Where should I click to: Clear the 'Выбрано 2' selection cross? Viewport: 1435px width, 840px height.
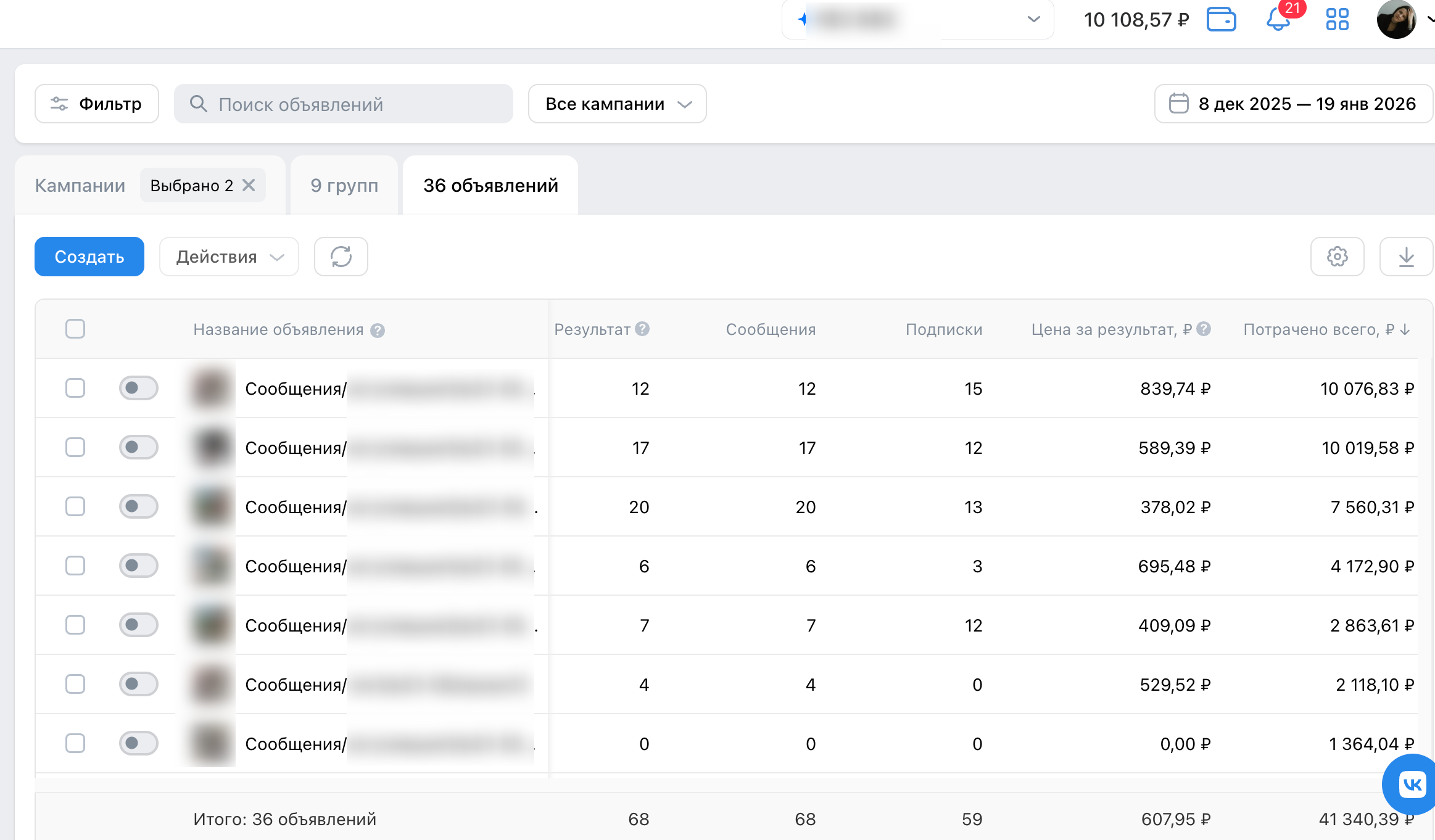click(x=249, y=185)
